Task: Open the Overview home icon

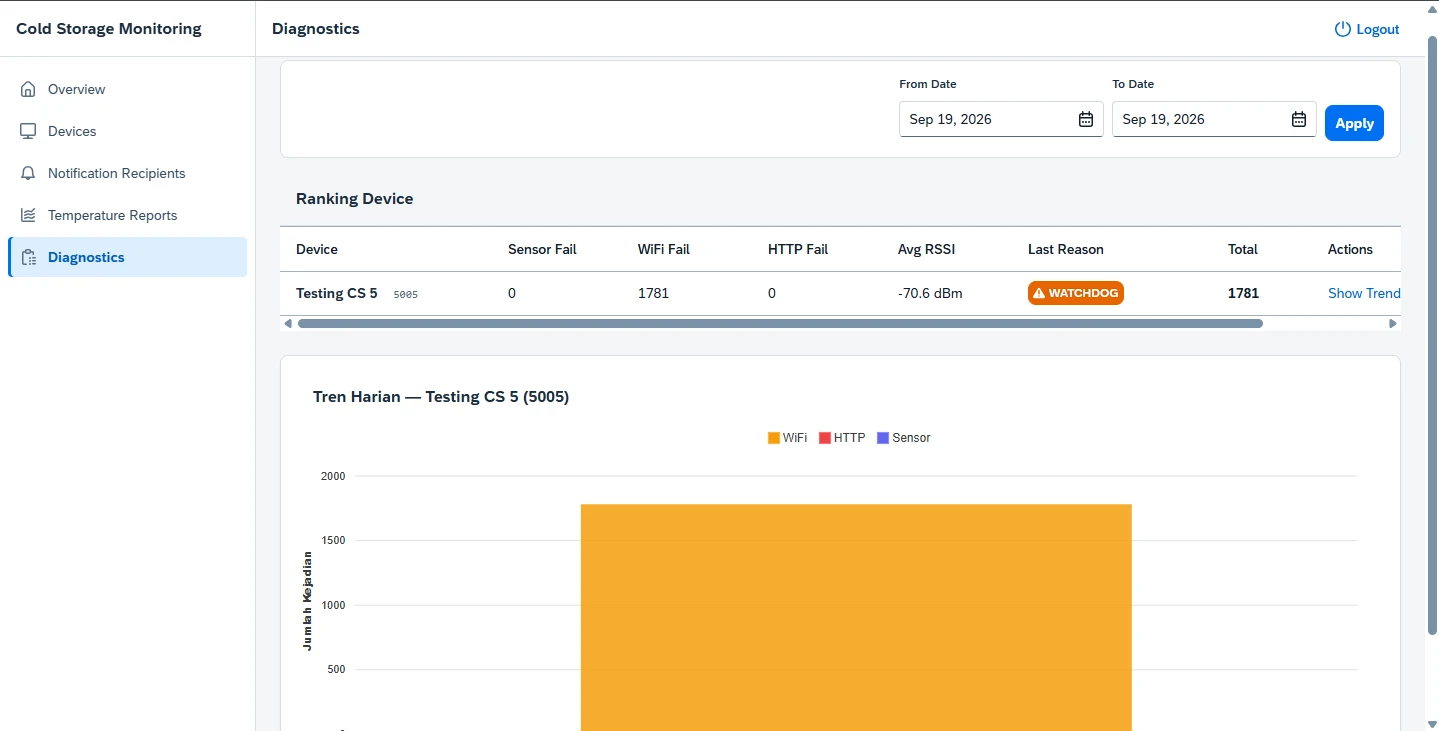Action: (x=28, y=89)
